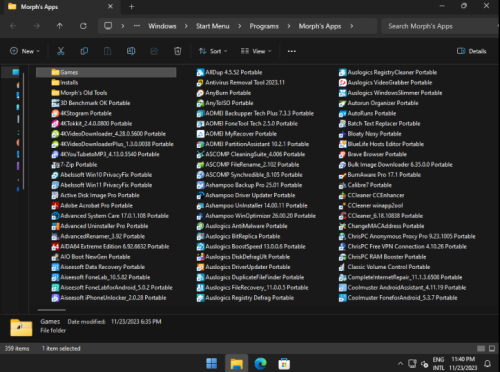Screen dimensions: 500x372
Task: Expand chevron after Start Menu breadcrumb
Action: click(239, 26)
